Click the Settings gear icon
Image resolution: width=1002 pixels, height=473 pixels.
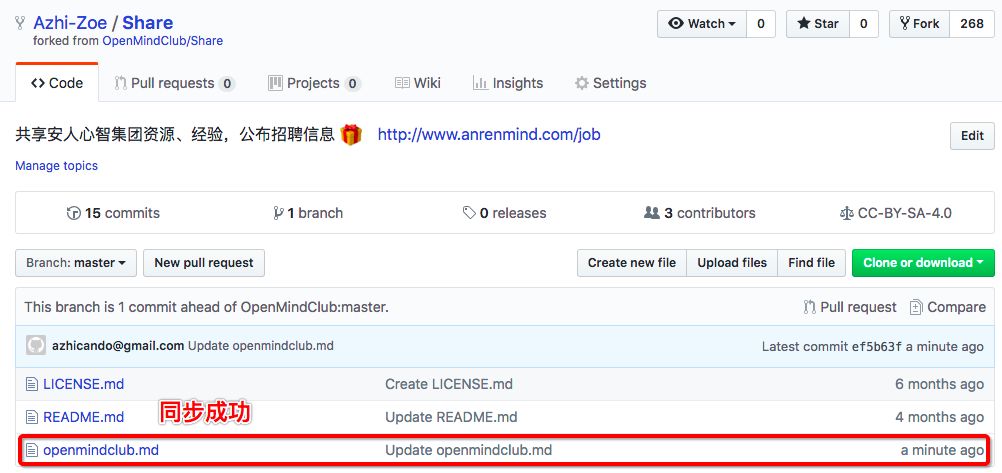pyautogui.click(x=582, y=83)
